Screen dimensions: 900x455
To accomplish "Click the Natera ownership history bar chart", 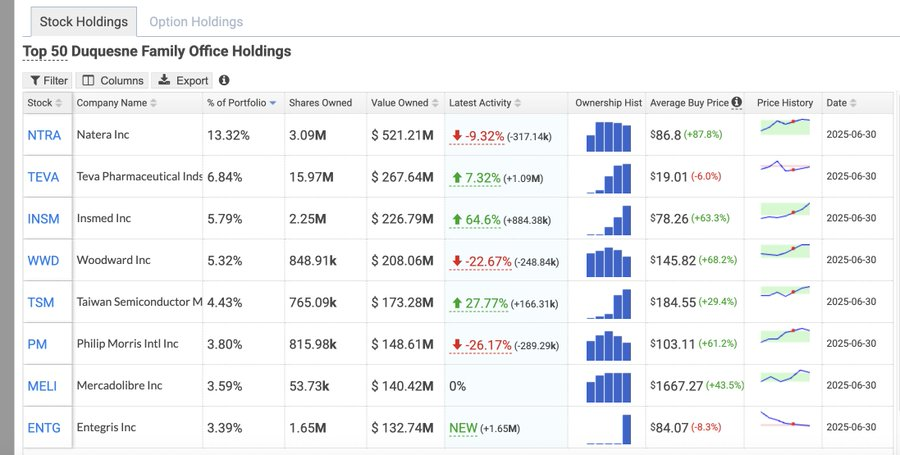I will pyautogui.click(x=608, y=137).
